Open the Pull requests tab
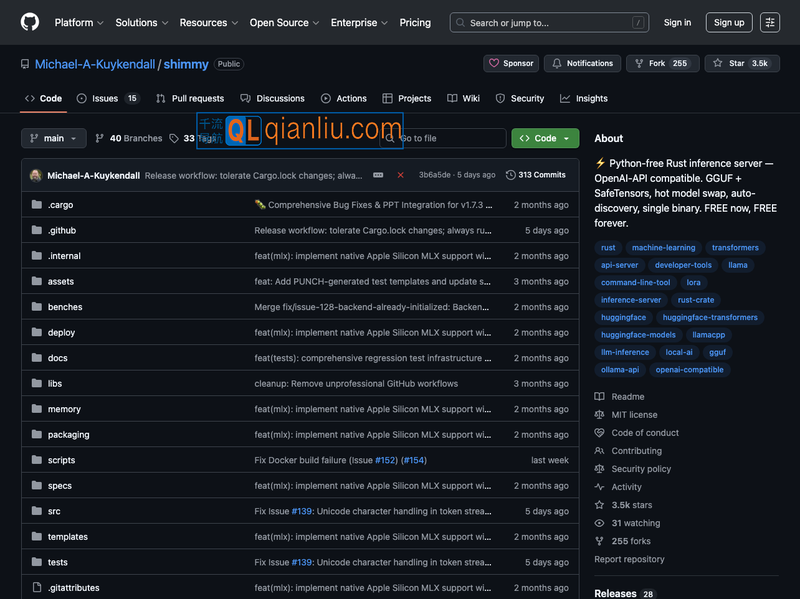800x599 pixels. click(x=190, y=98)
